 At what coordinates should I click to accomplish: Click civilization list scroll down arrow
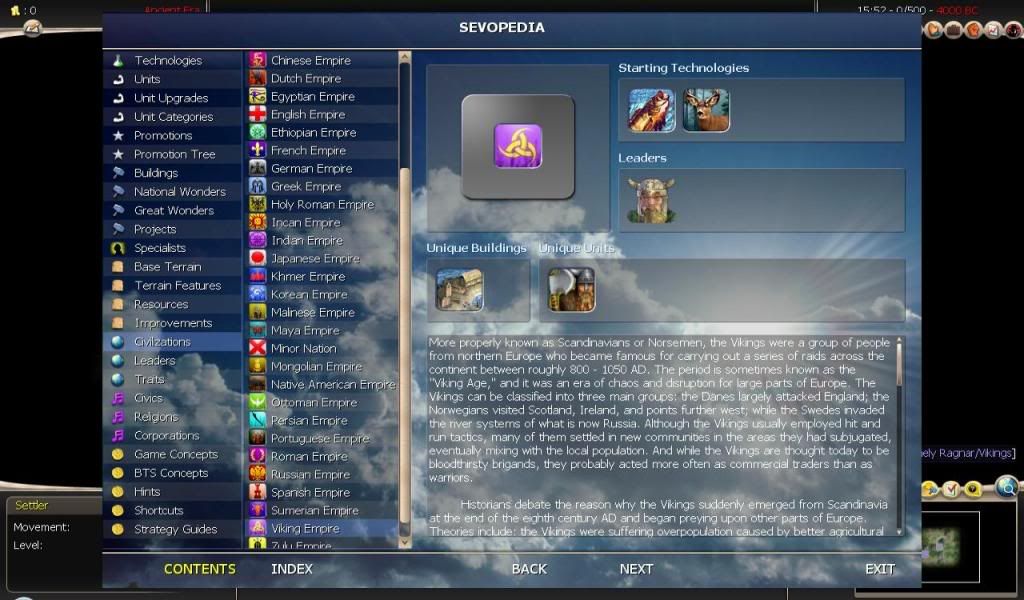[x=405, y=542]
